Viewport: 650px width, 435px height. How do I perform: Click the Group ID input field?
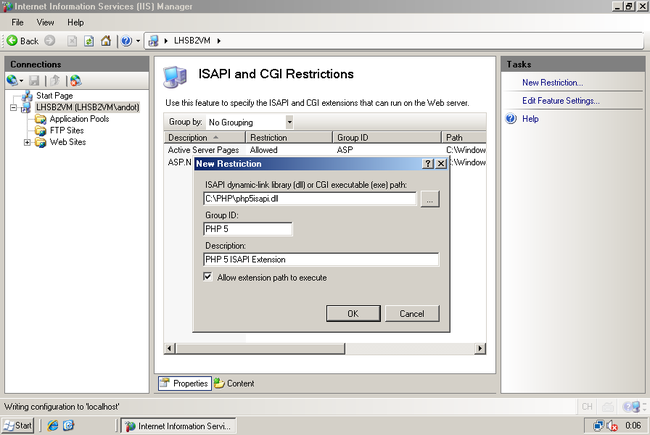point(248,229)
